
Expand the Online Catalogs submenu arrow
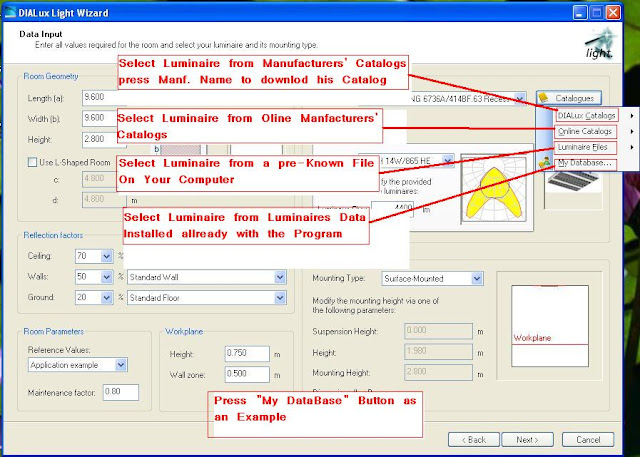[x=632, y=131]
